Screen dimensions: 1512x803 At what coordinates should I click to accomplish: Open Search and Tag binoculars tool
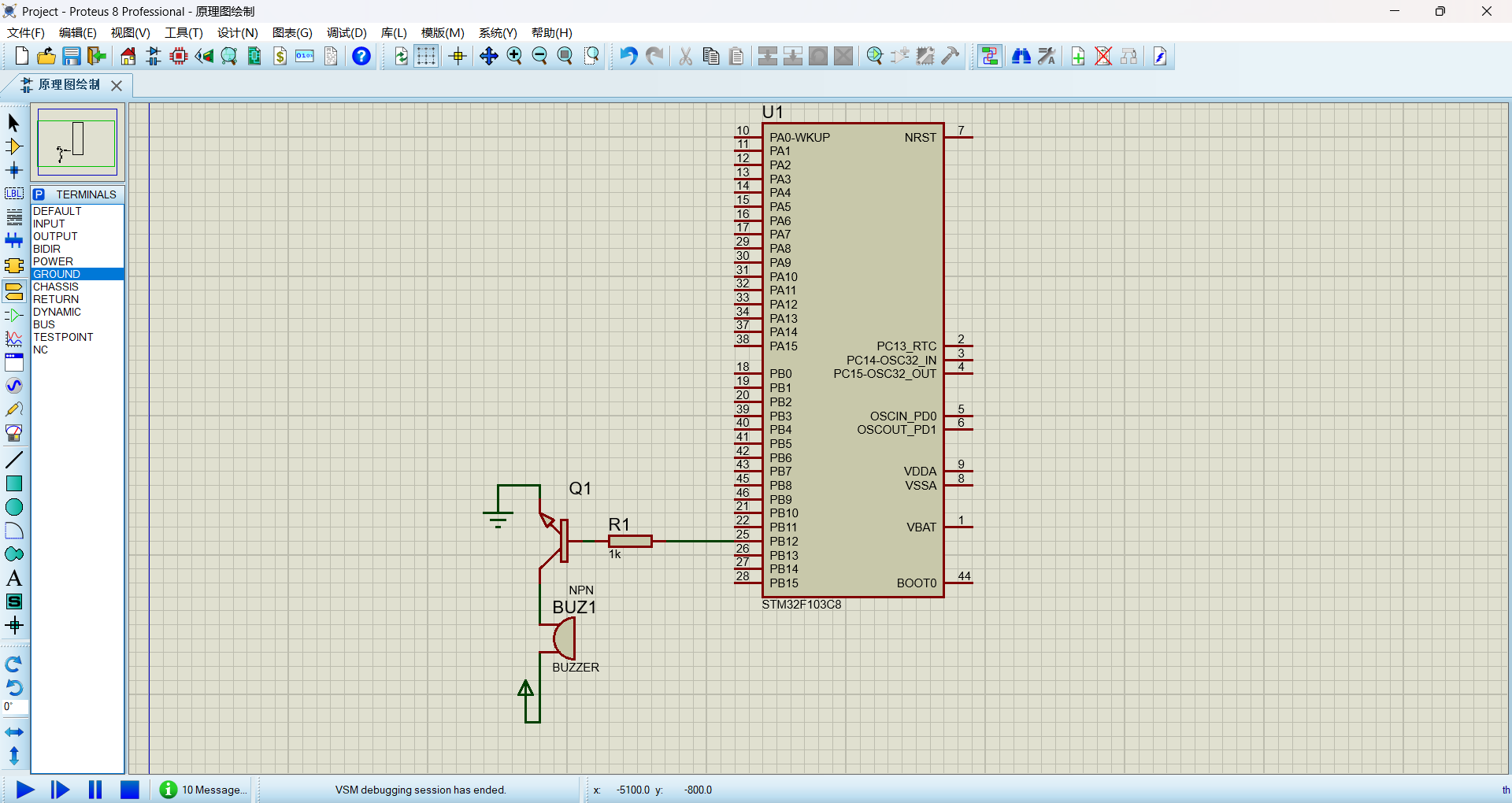coord(1021,56)
